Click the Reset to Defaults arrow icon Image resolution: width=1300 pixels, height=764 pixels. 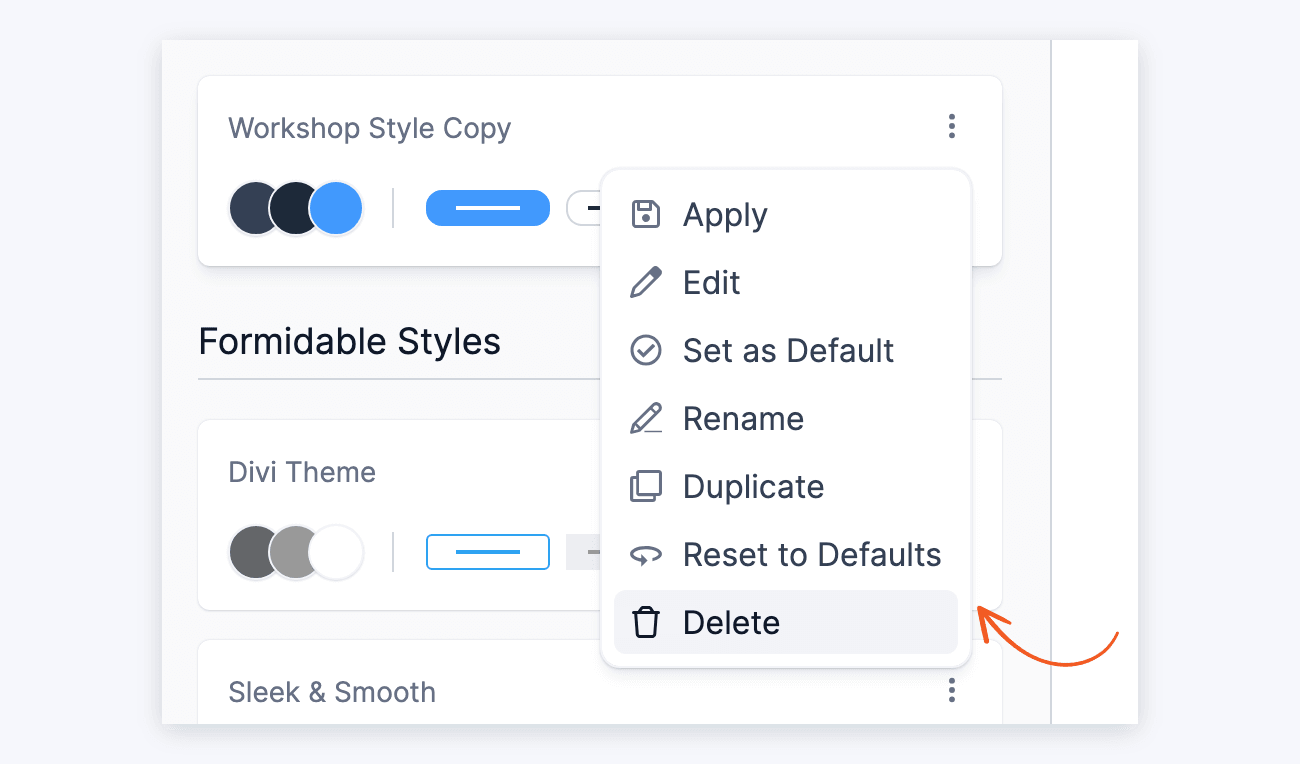pyautogui.click(x=646, y=554)
